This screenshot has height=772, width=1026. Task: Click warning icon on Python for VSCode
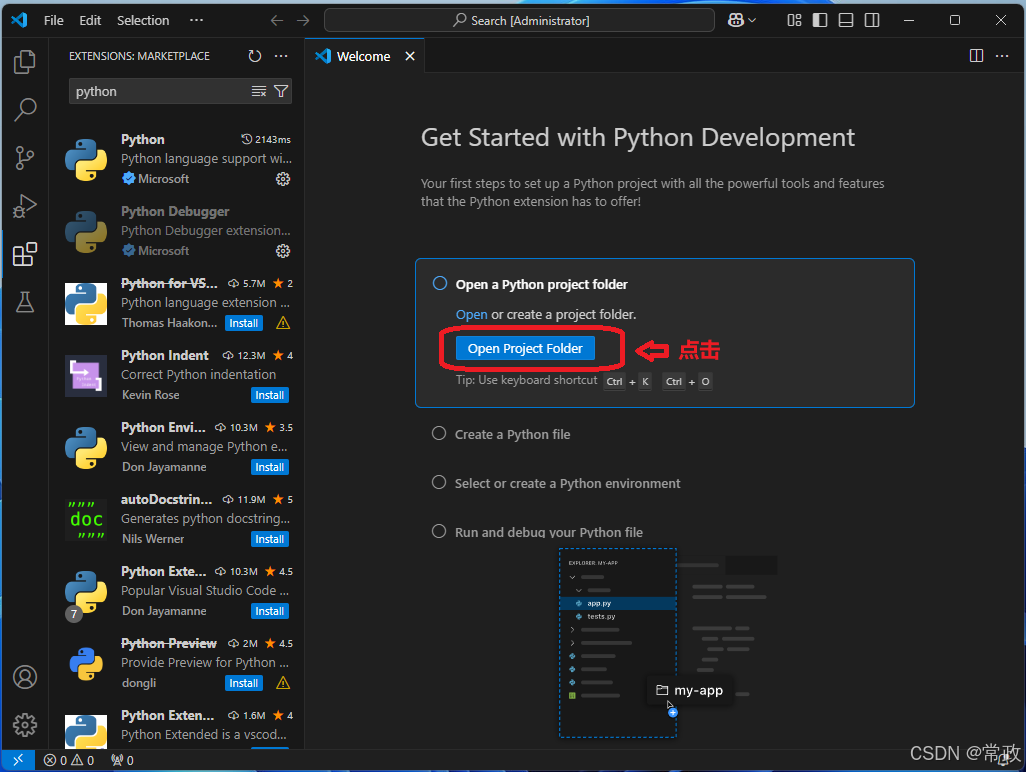click(283, 323)
